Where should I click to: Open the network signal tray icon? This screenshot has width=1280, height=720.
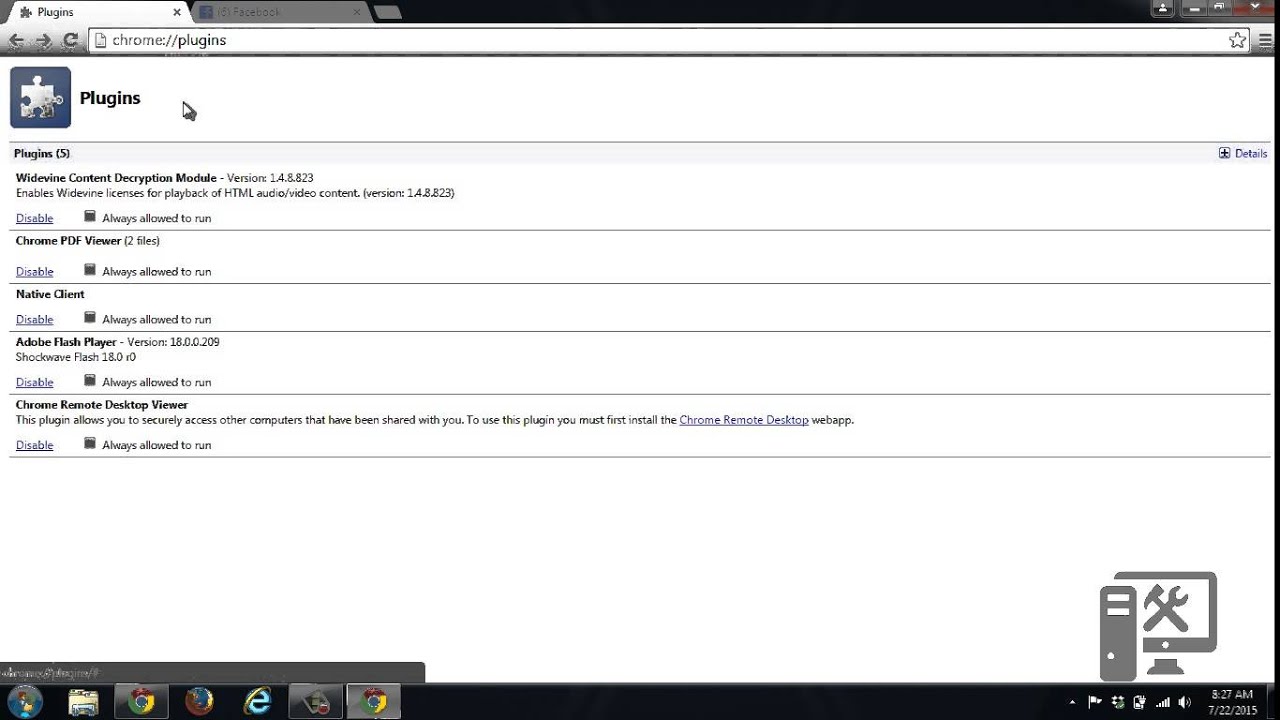click(x=1163, y=702)
